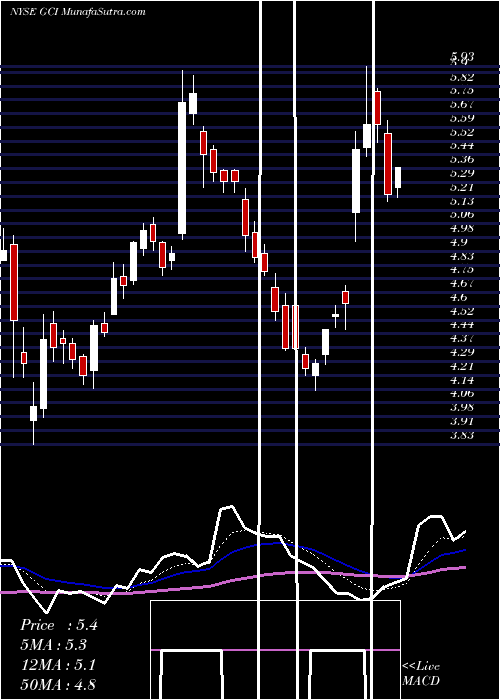Pick the 4.6 axis value

tap(458, 297)
